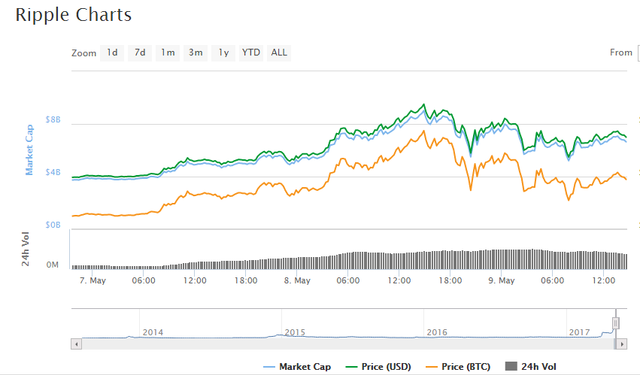Click the 9. May axis label
640x375 pixels.
pos(502,281)
